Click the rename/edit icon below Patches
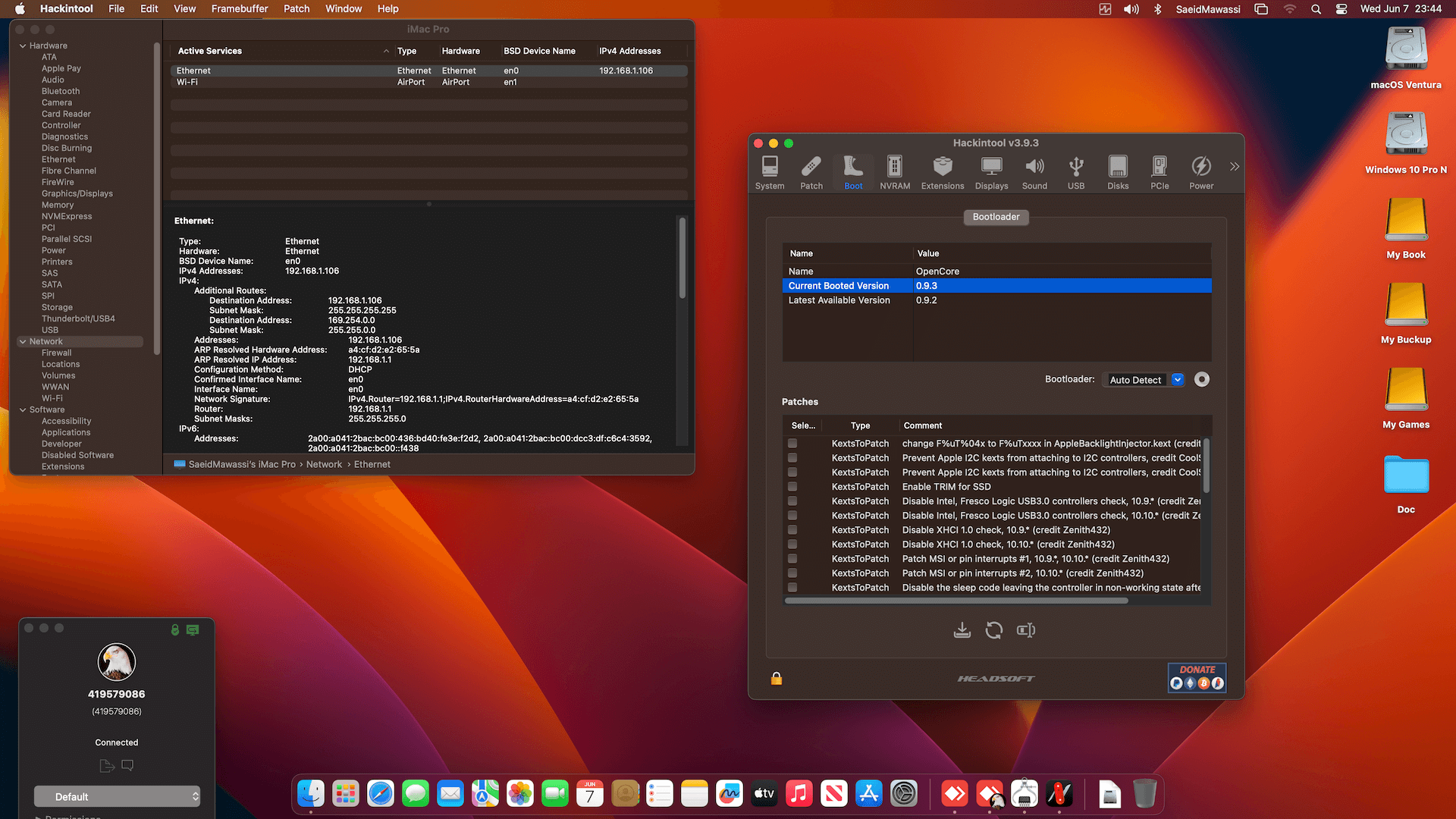 click(1026, 630)
